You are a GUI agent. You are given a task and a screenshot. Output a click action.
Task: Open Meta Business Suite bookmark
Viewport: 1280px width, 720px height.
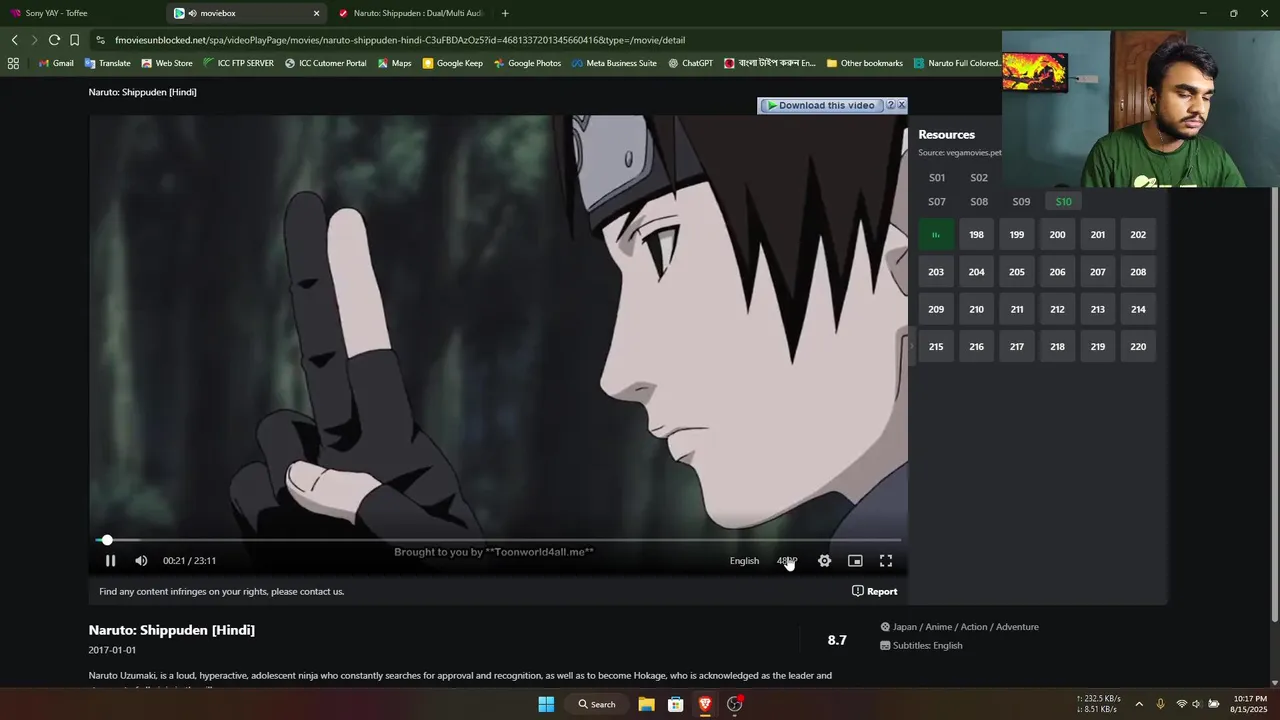[x=615, y=63]
